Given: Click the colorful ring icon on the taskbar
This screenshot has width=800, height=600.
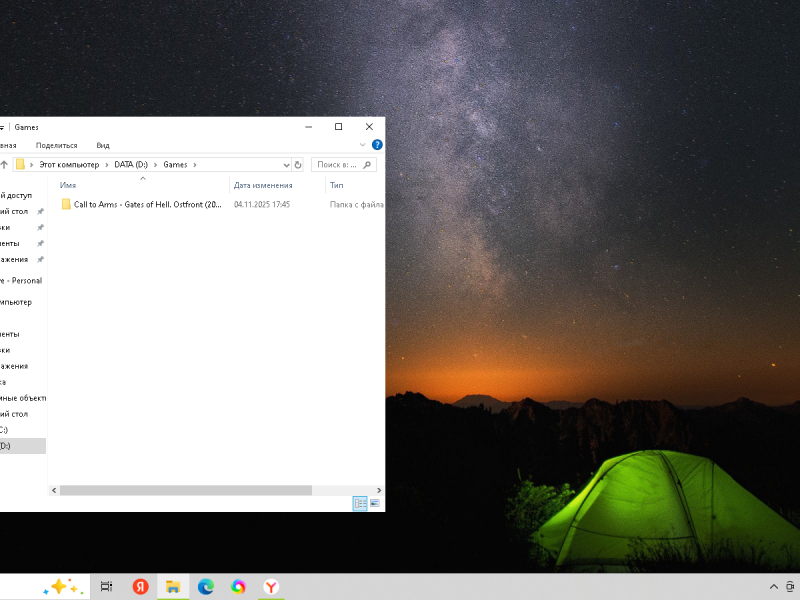Looking at the screenshot, I should pyautogui.click(x=238, y=587).
